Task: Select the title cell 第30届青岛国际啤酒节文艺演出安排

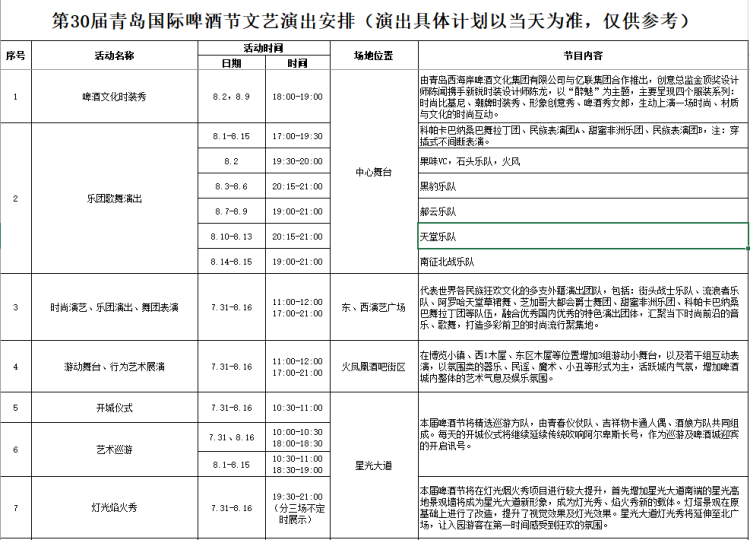Action: (x=375, y=20)
